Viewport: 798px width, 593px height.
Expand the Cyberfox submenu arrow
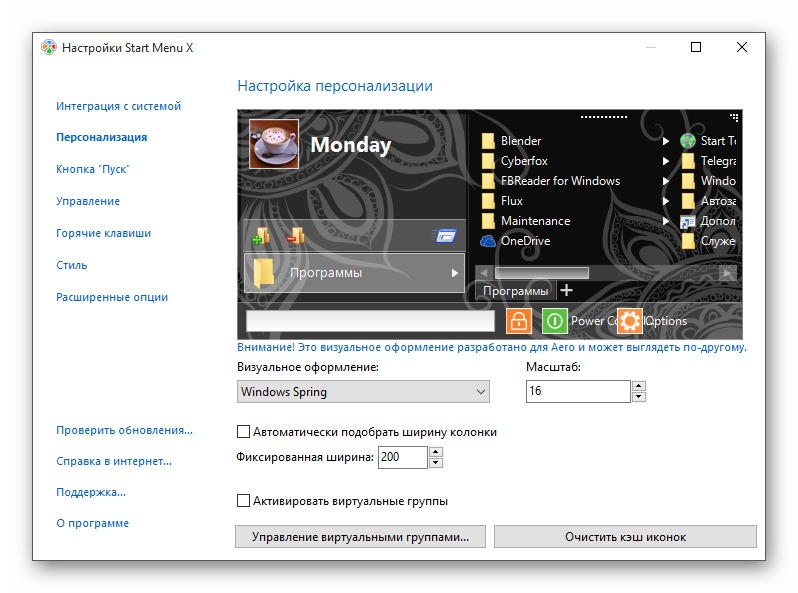point(666,161)
